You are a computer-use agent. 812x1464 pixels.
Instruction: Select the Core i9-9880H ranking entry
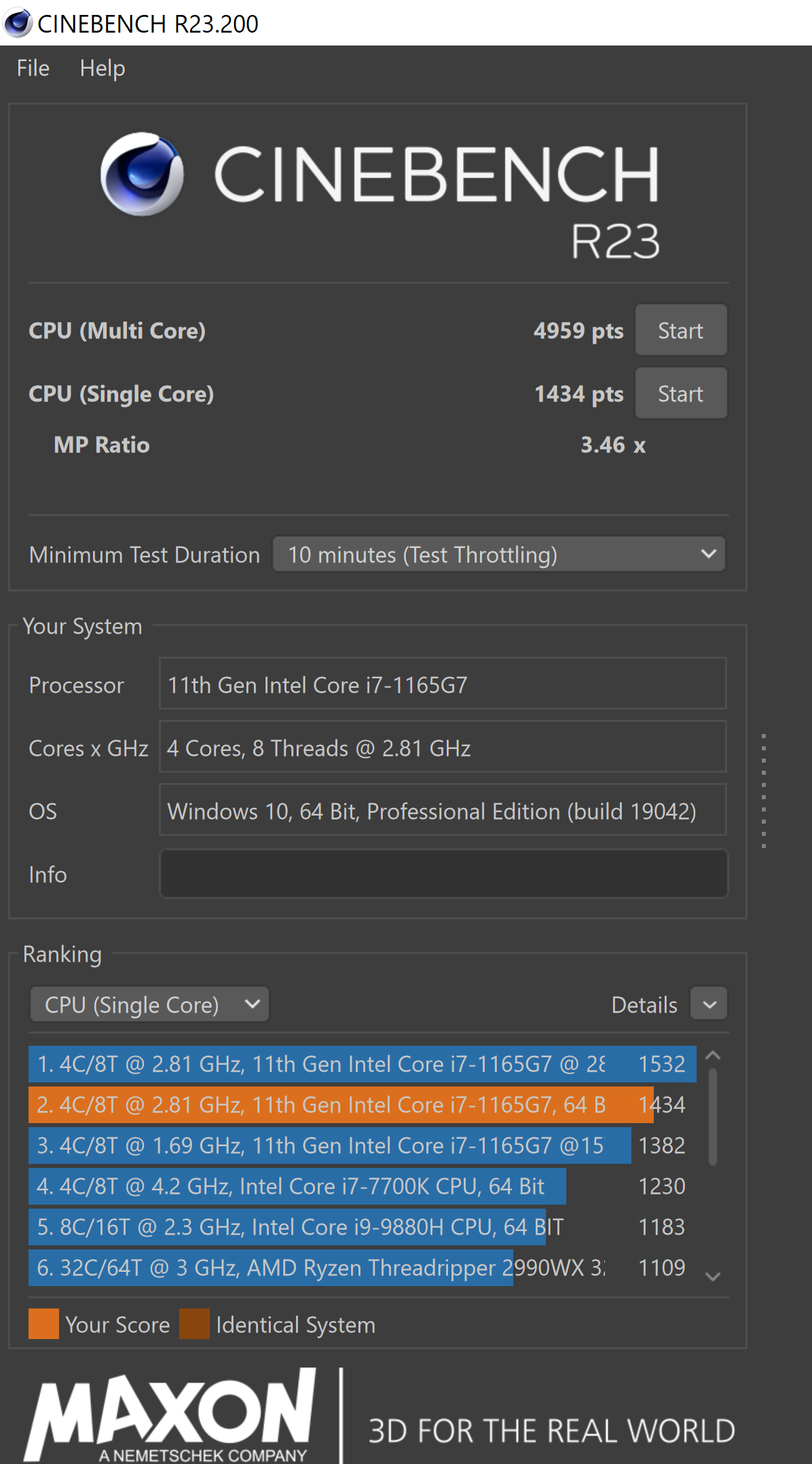click(362, 1226)
